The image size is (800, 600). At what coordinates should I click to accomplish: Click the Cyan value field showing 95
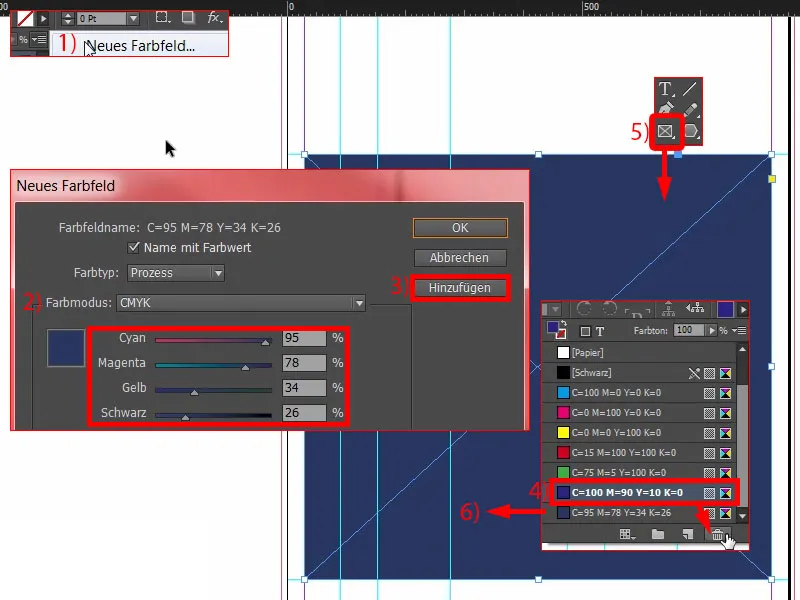coord(304,338)
